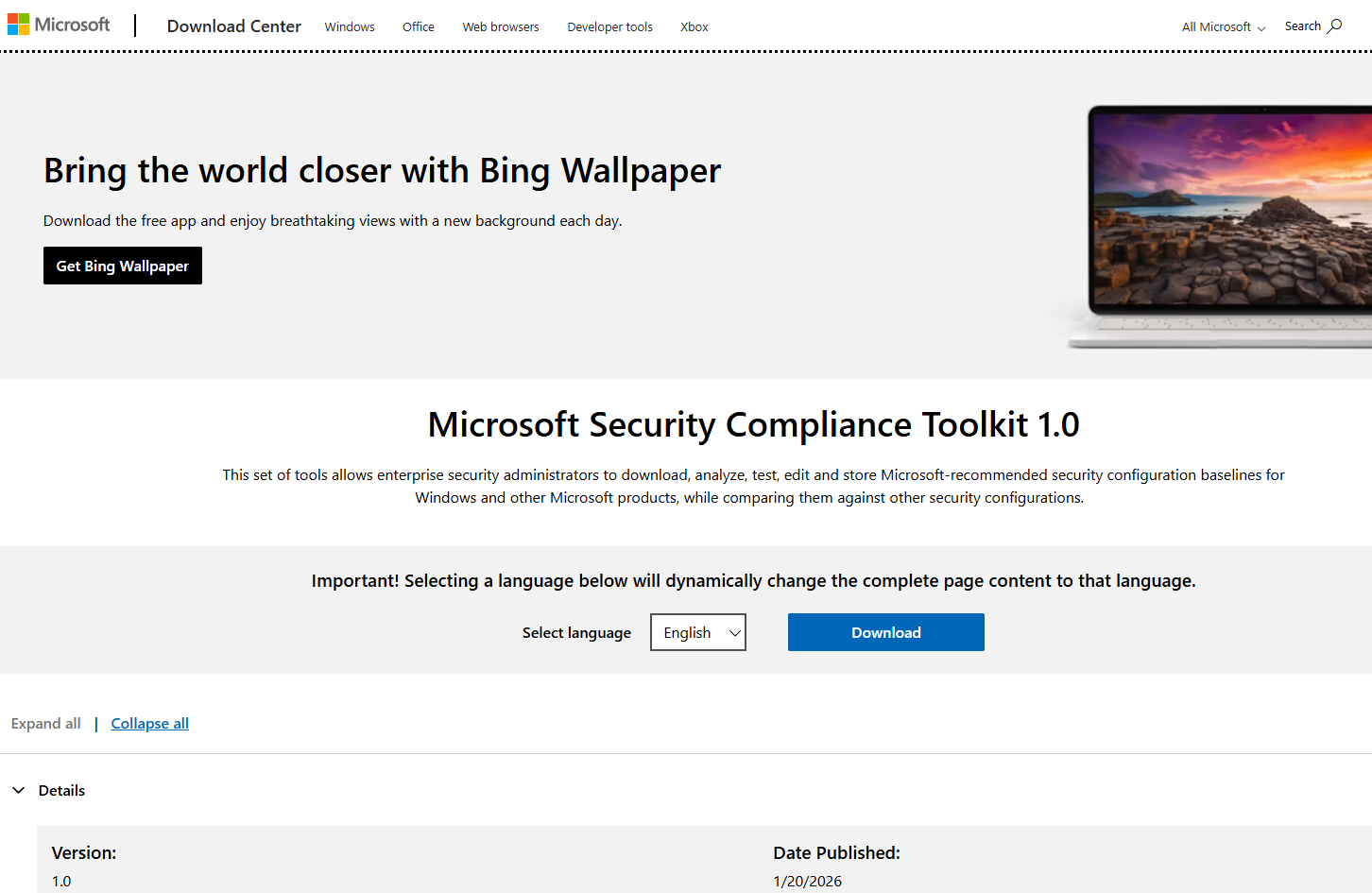Click the four-square Microsoft colors icon
This screenshot has height=893, width=1372.
(16, 23)
